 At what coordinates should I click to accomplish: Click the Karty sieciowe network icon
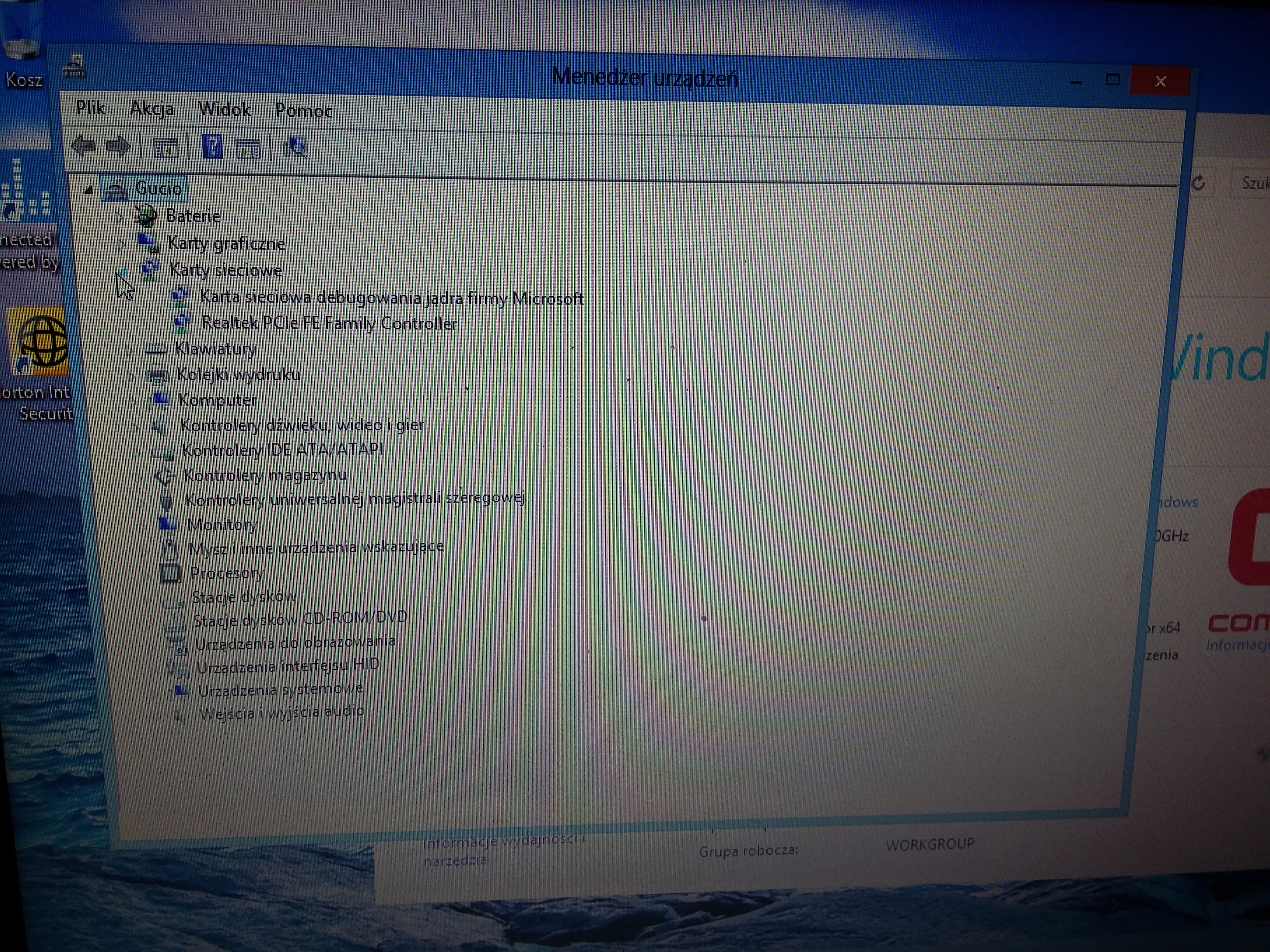pos(151,269)
